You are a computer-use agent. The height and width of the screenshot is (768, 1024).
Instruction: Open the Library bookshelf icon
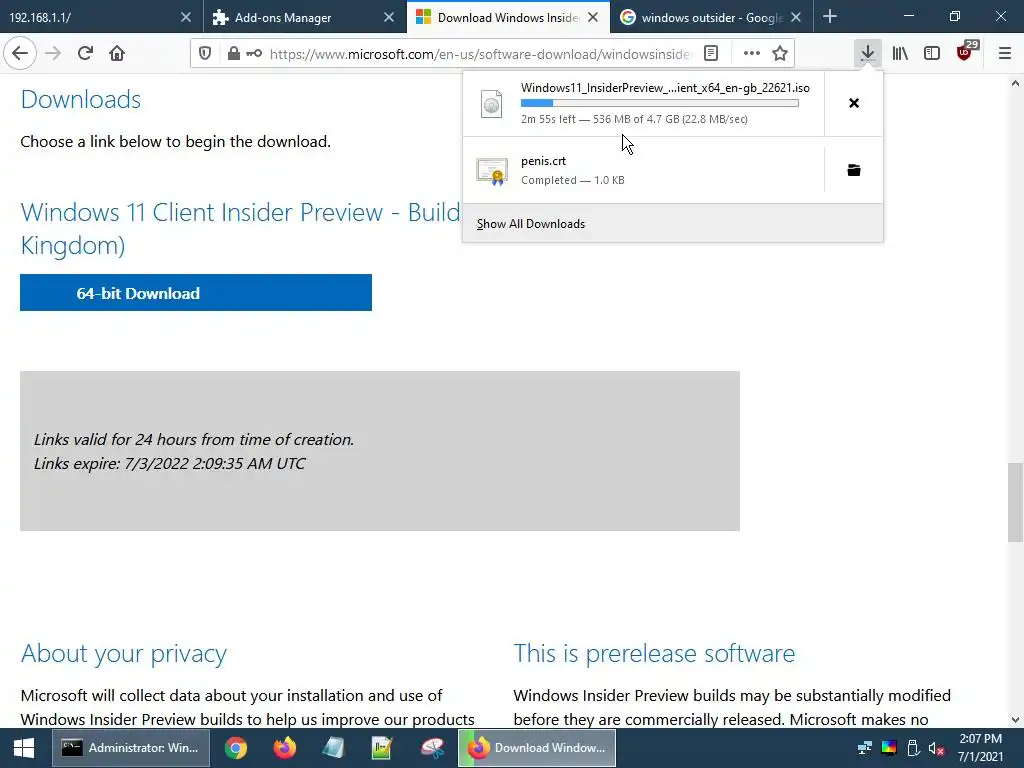pos(900,54)
